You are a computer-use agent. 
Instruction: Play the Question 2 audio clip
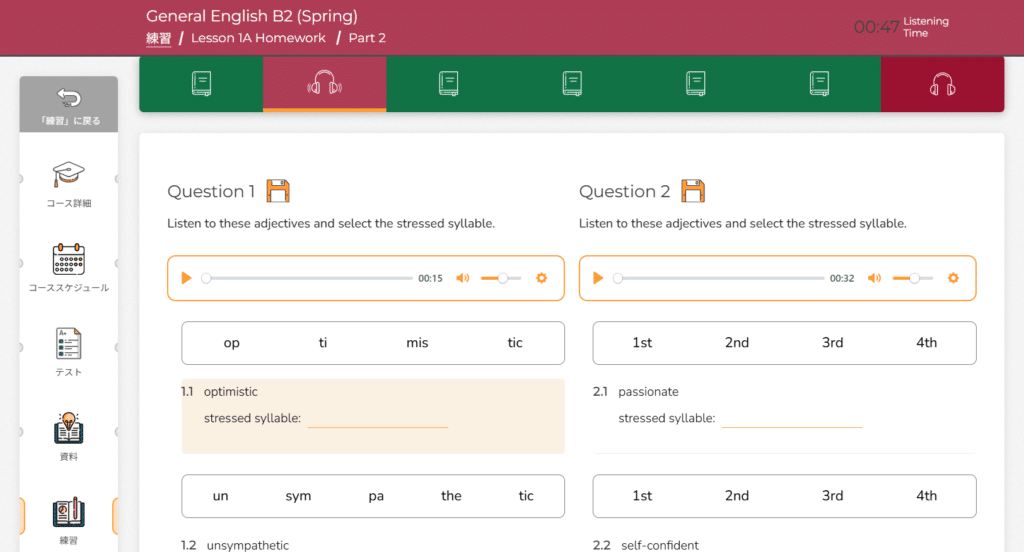coord(598,278)
